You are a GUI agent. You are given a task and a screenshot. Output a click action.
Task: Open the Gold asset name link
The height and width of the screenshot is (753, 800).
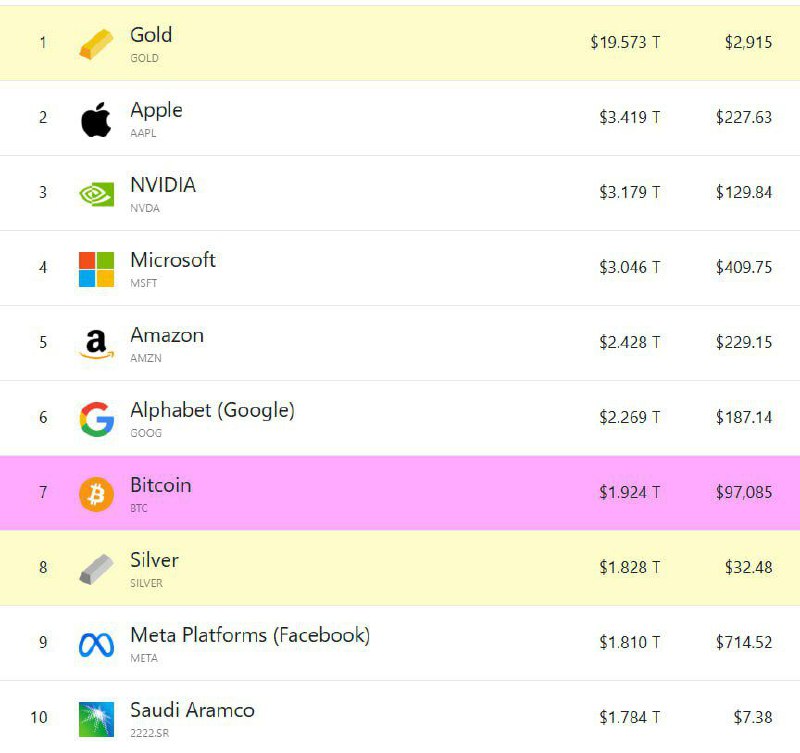151,35
